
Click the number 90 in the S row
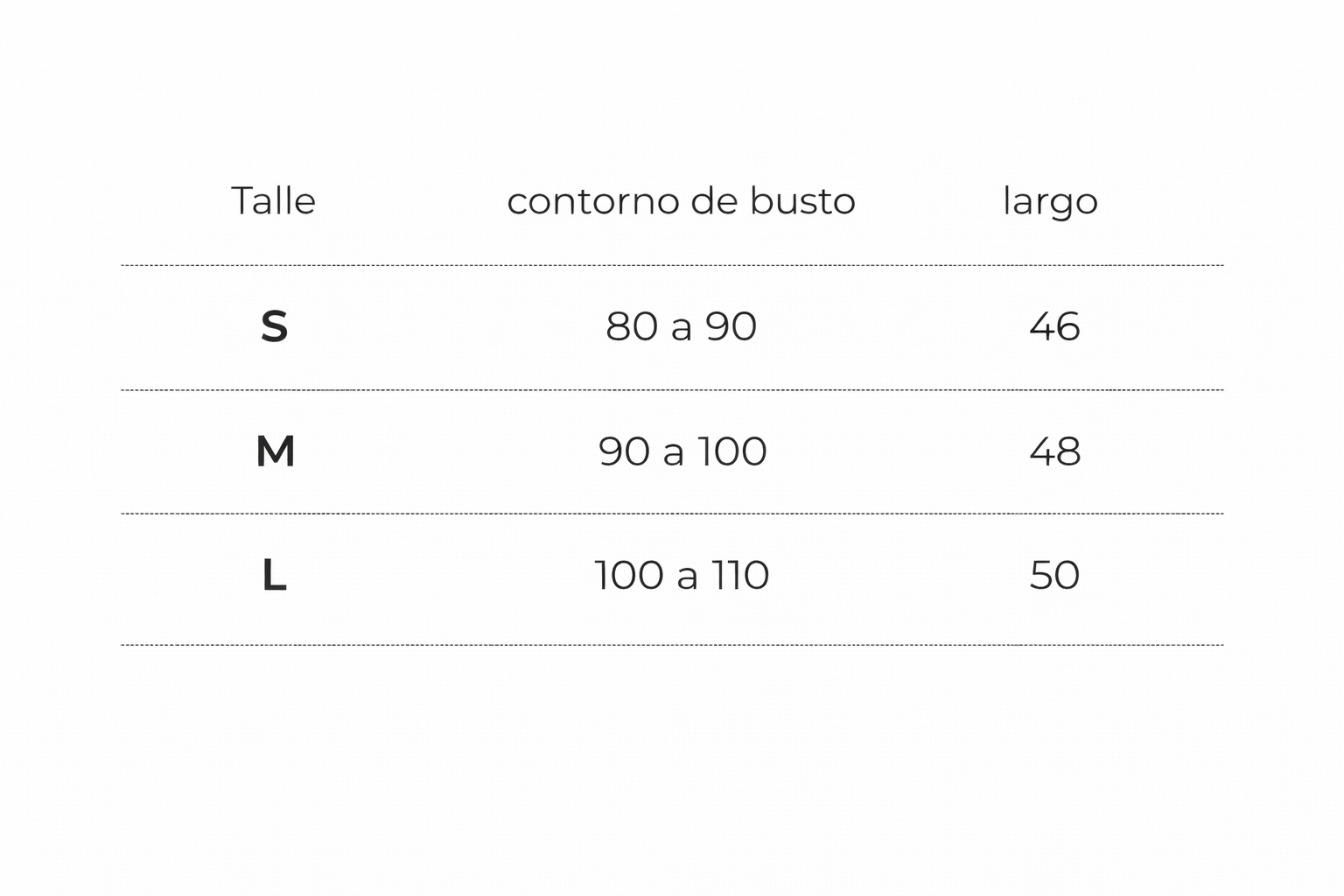click(x=731, y=327)
